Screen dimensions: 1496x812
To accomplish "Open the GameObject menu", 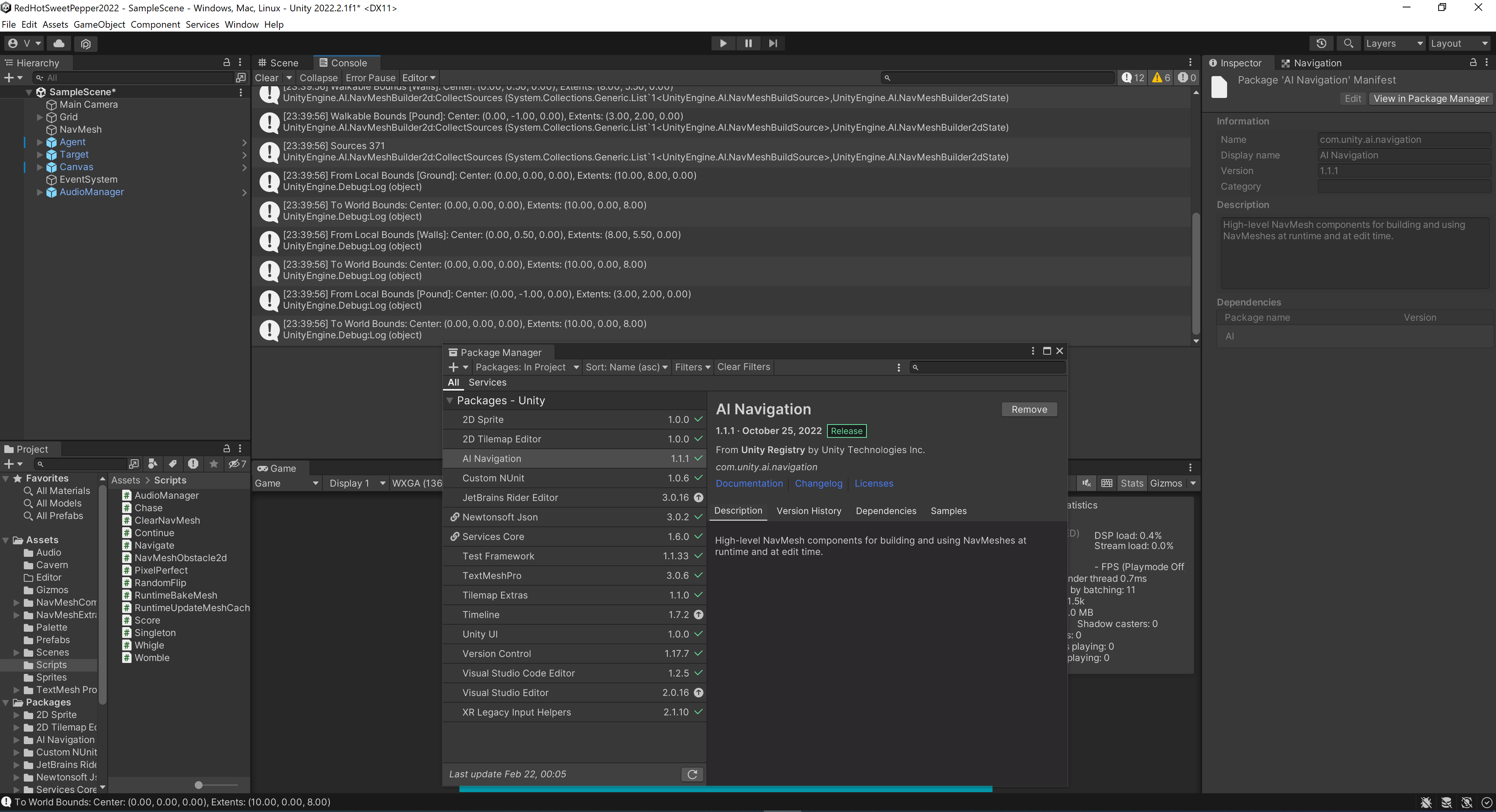I will click(99, 24).
